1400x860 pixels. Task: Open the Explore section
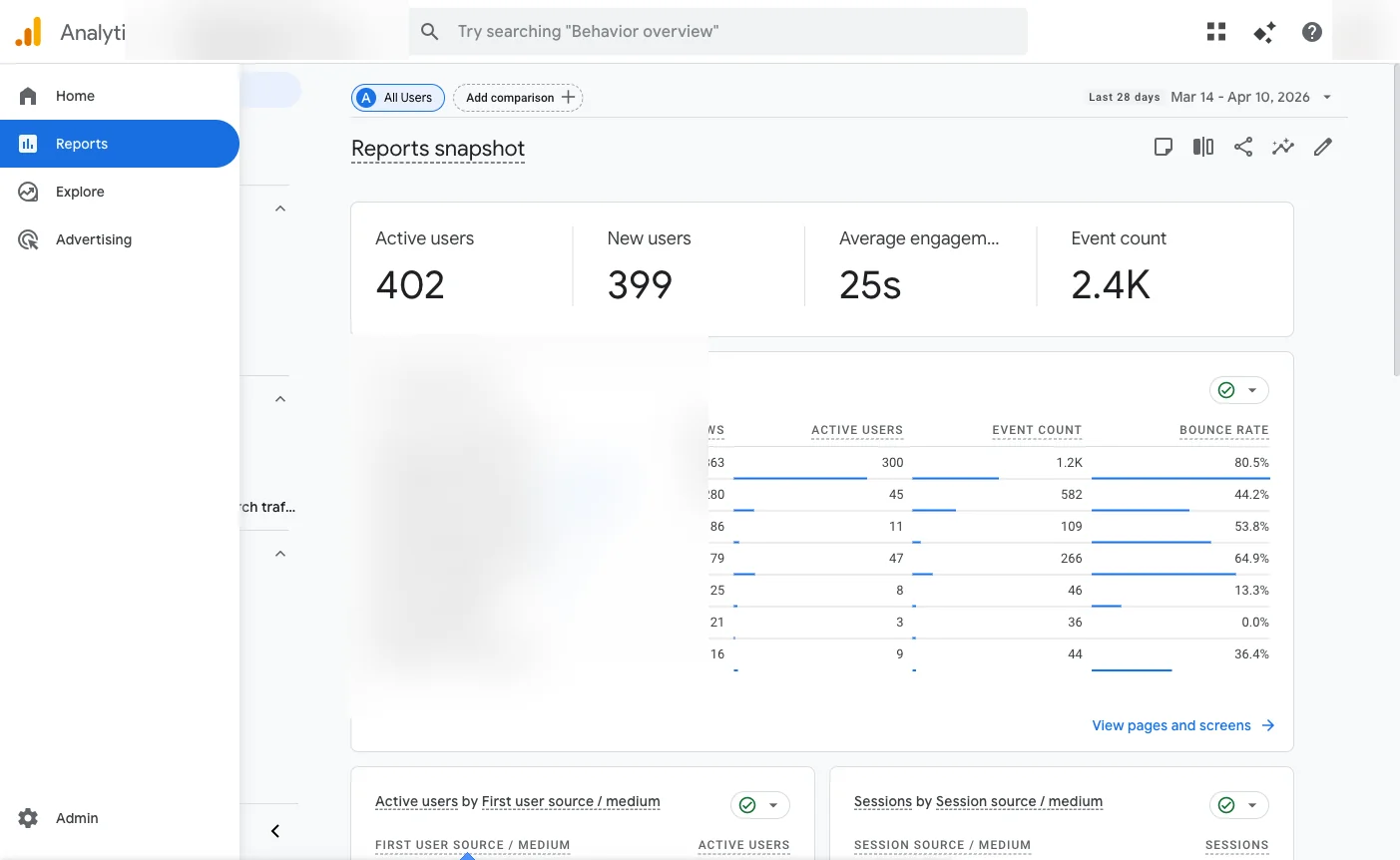[x=80, y=192]
